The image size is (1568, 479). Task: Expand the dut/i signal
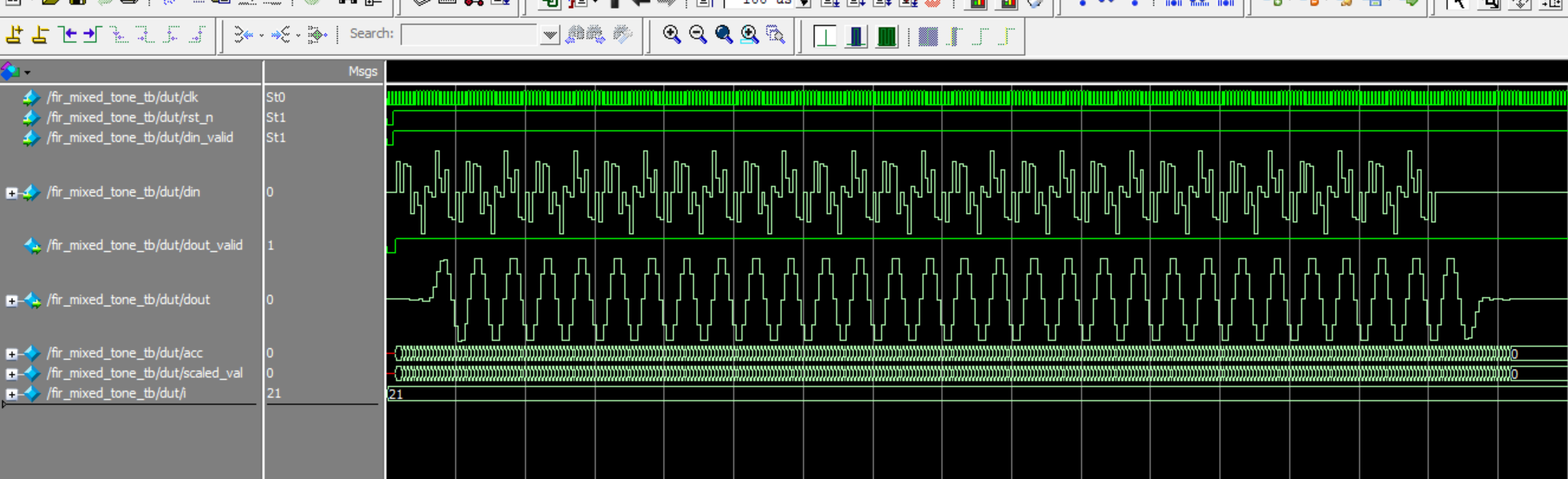pos(11,393)
